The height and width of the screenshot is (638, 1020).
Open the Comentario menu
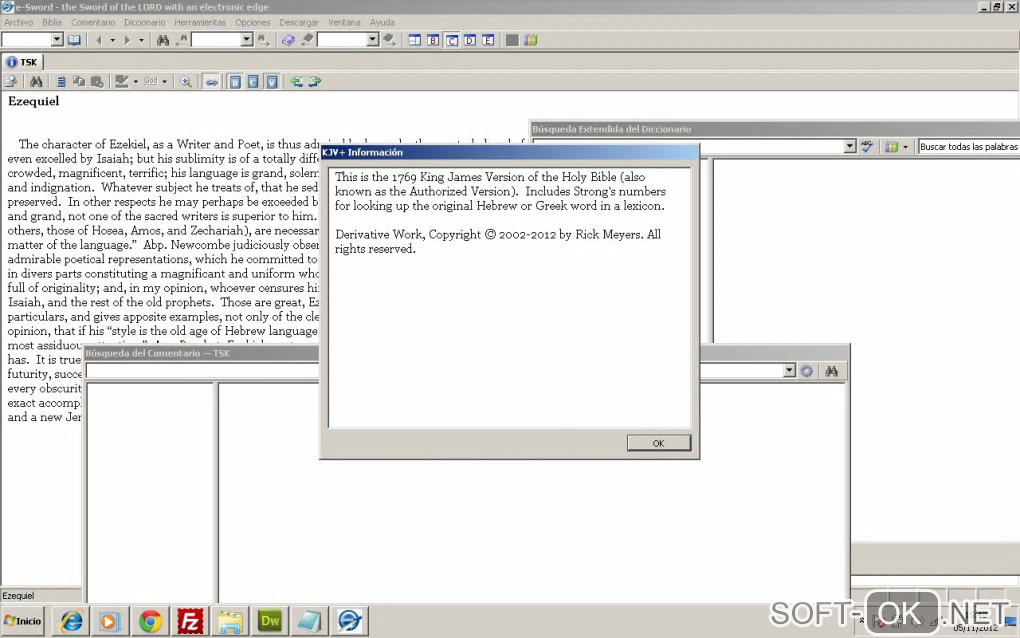(93, 22)
